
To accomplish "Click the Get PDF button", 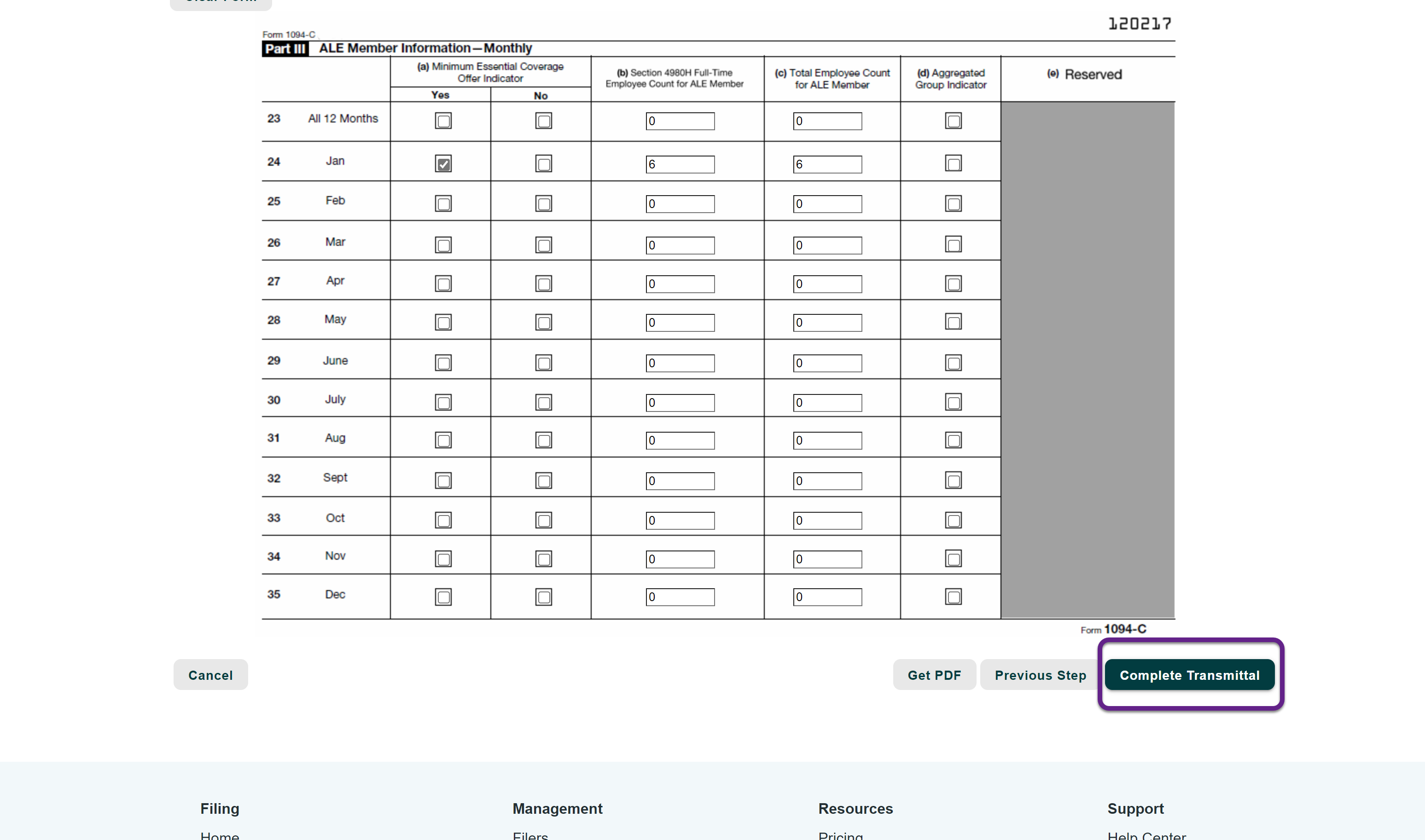I will [x=934, y=675].
